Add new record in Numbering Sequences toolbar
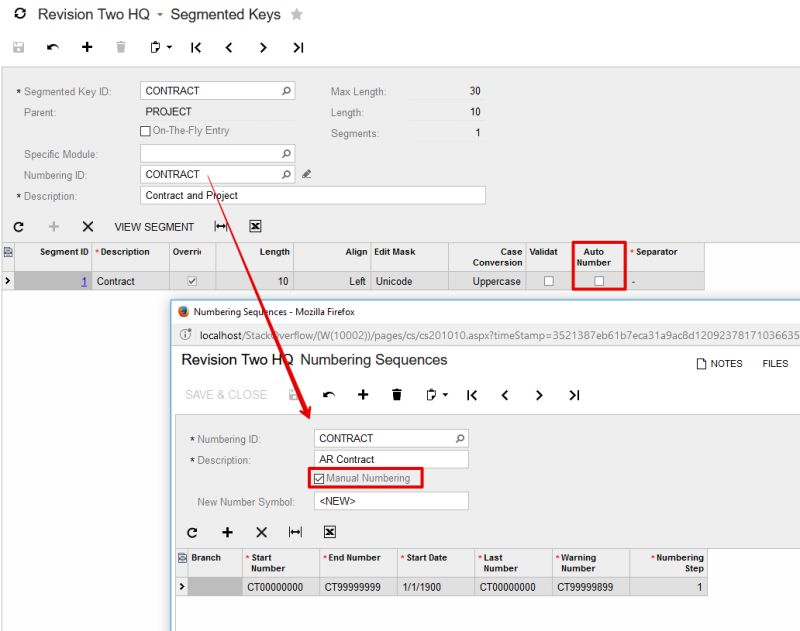 tap(363, 395)
